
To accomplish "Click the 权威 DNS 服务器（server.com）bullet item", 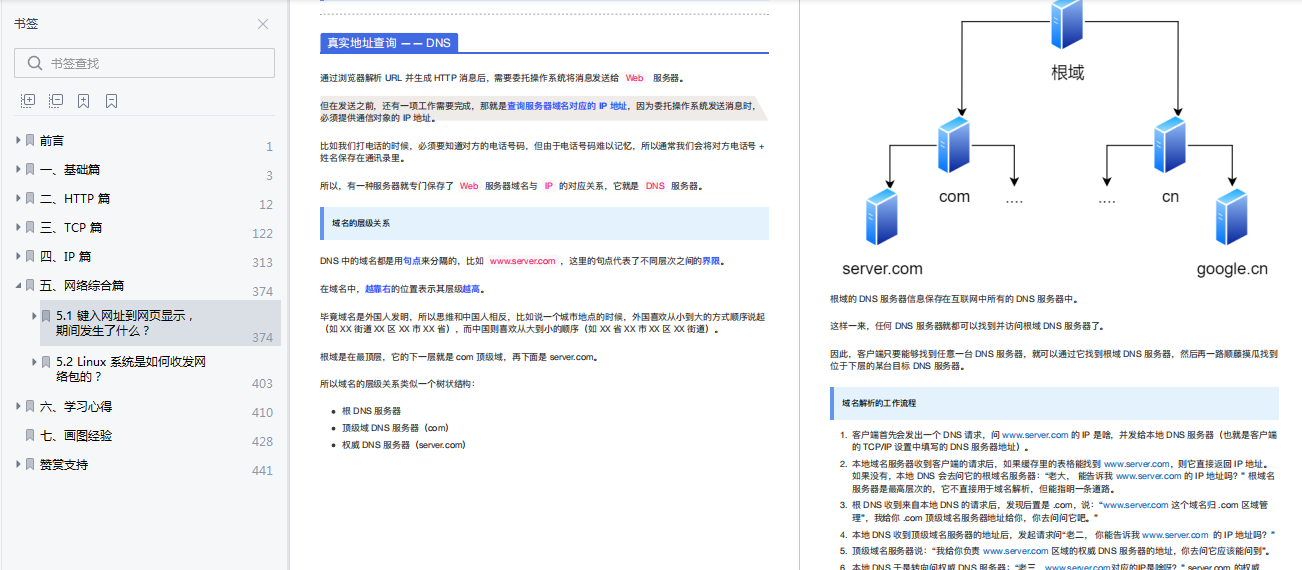I will click(404, 445).
